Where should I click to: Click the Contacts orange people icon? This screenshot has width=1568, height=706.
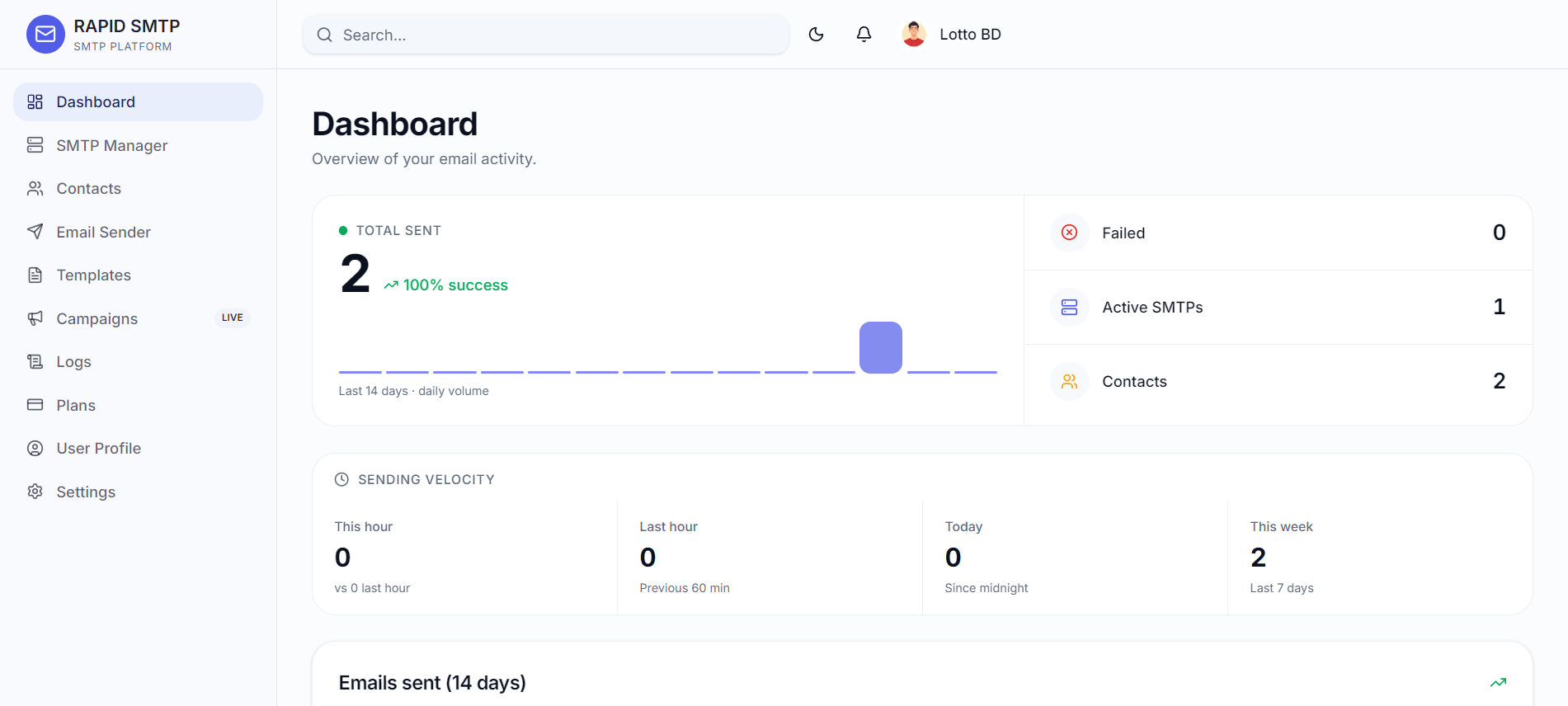[x=1069, y=381]
